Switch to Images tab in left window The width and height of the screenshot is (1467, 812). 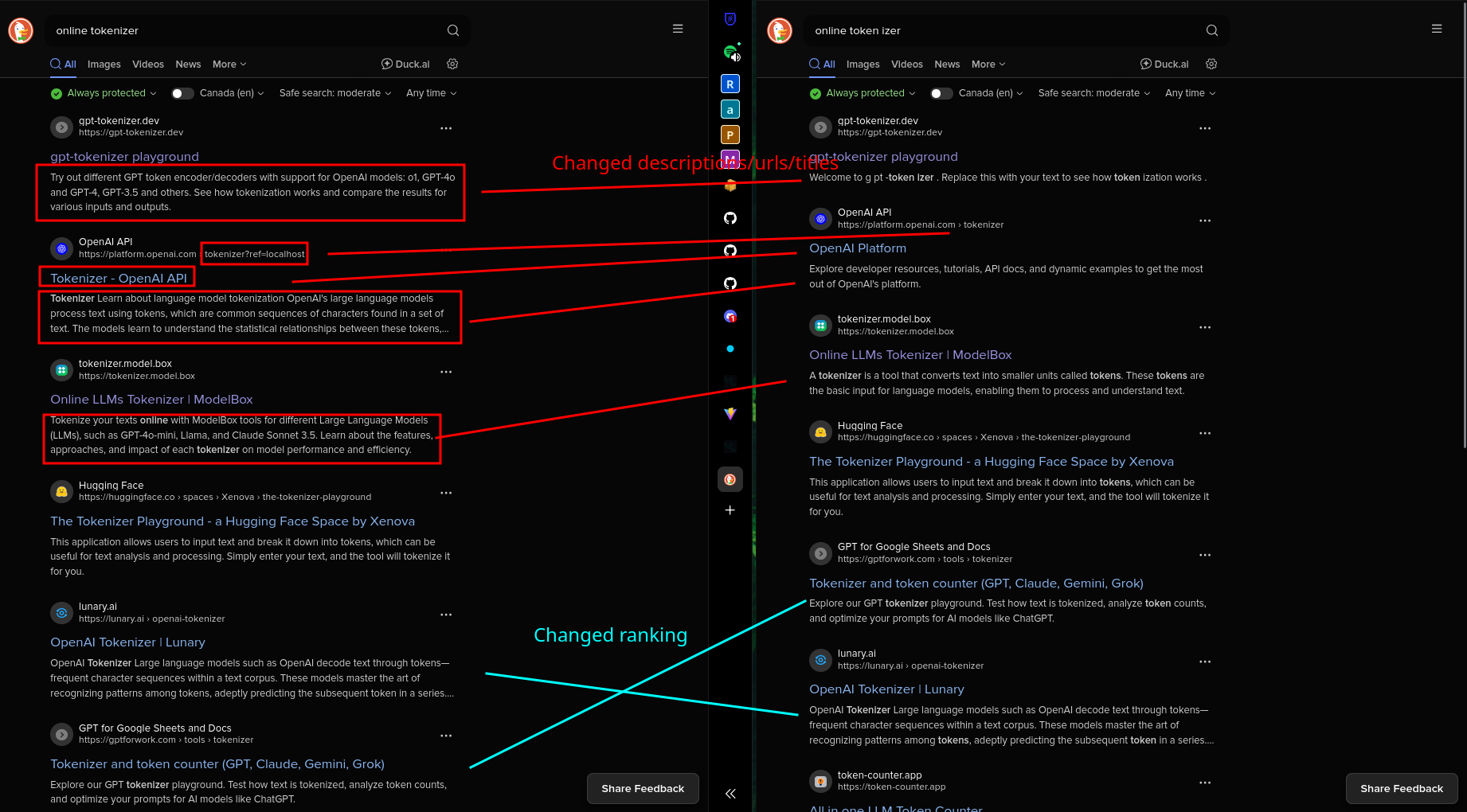(x=104, y=64)
